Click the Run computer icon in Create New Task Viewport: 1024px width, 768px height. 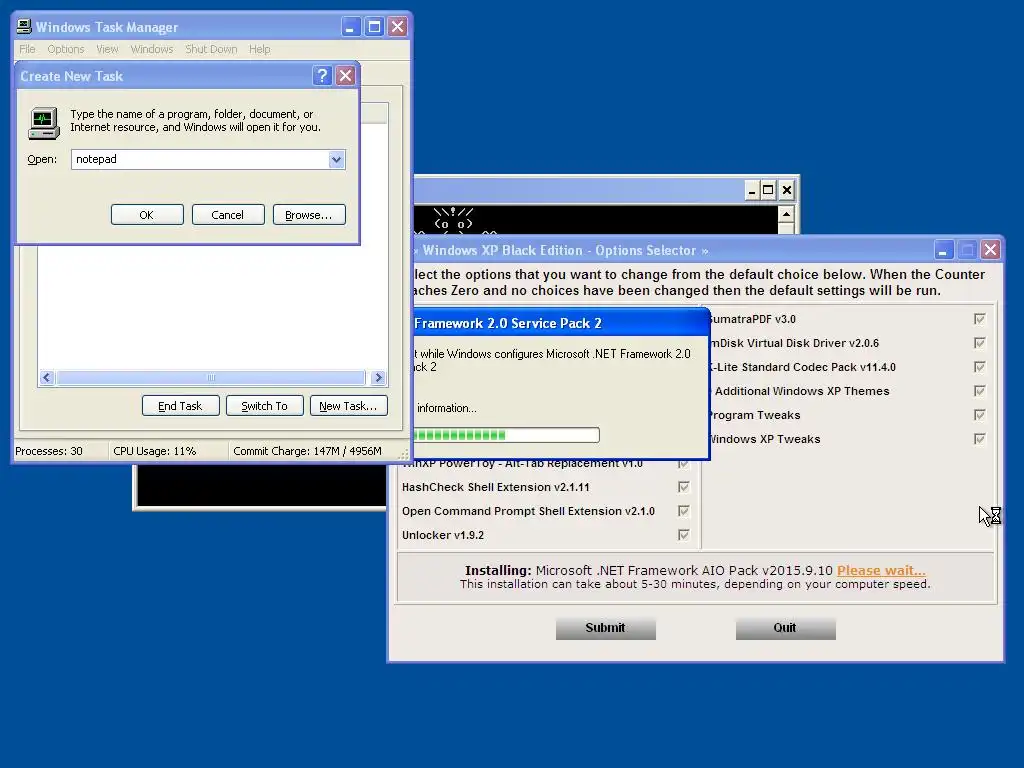pyautogui.click(x=44, y=123)
